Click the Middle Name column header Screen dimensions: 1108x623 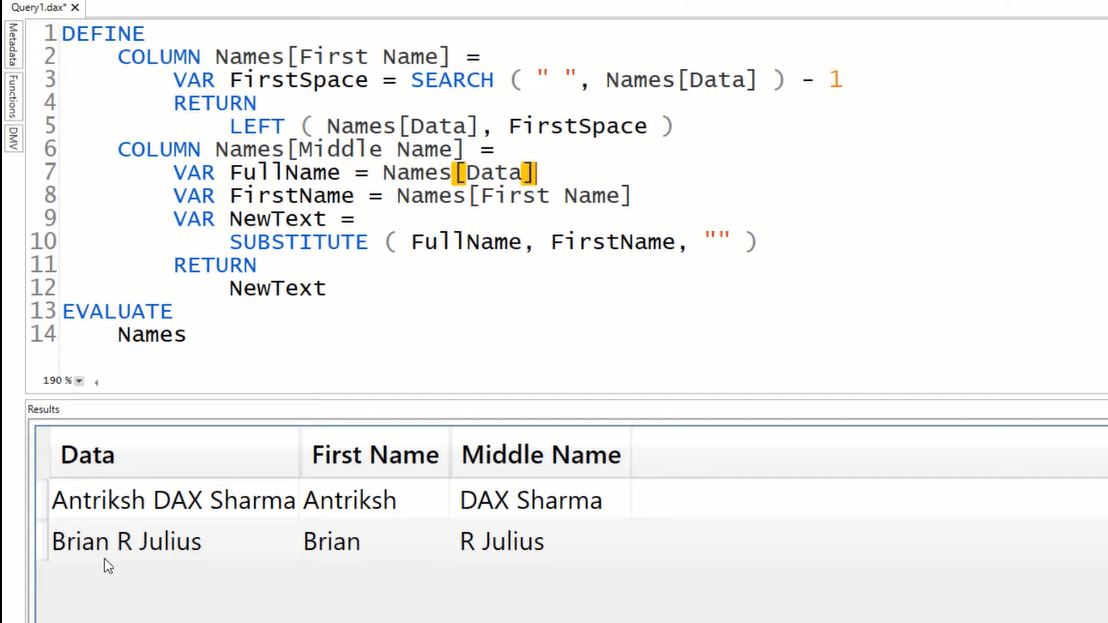click(541, 454)
